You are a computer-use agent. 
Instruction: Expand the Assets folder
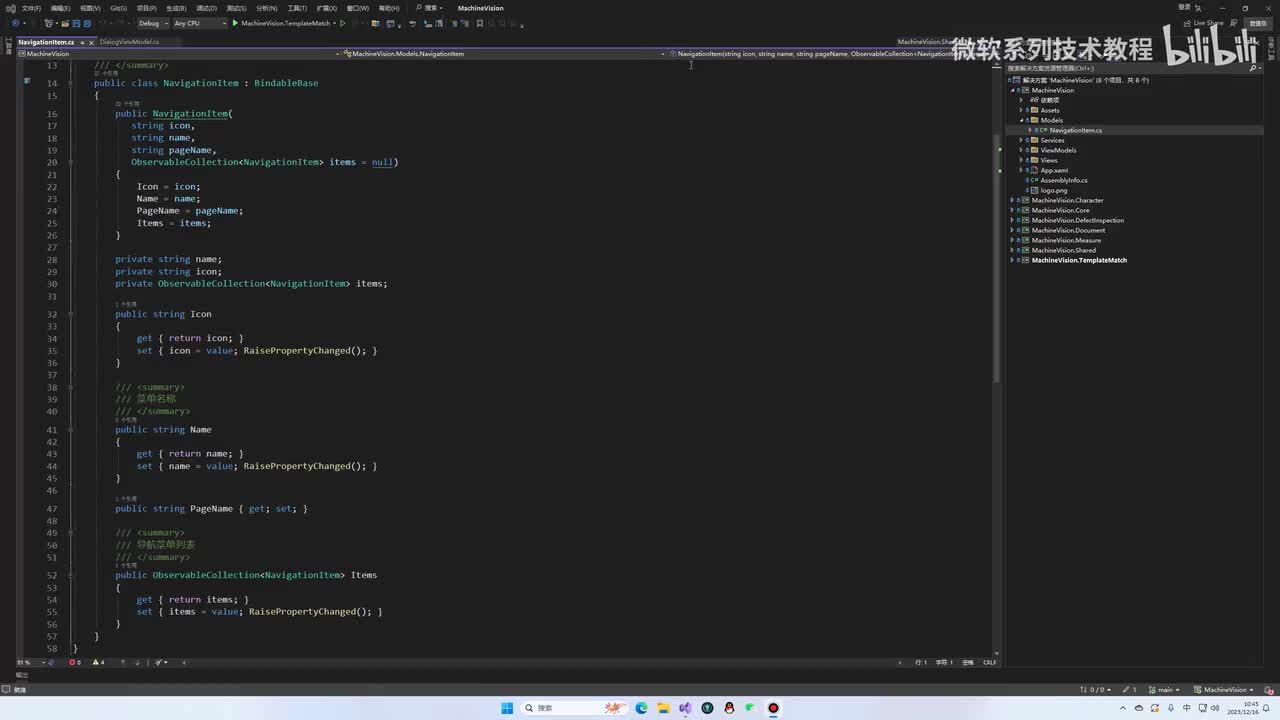click(x=1021, y=110)
